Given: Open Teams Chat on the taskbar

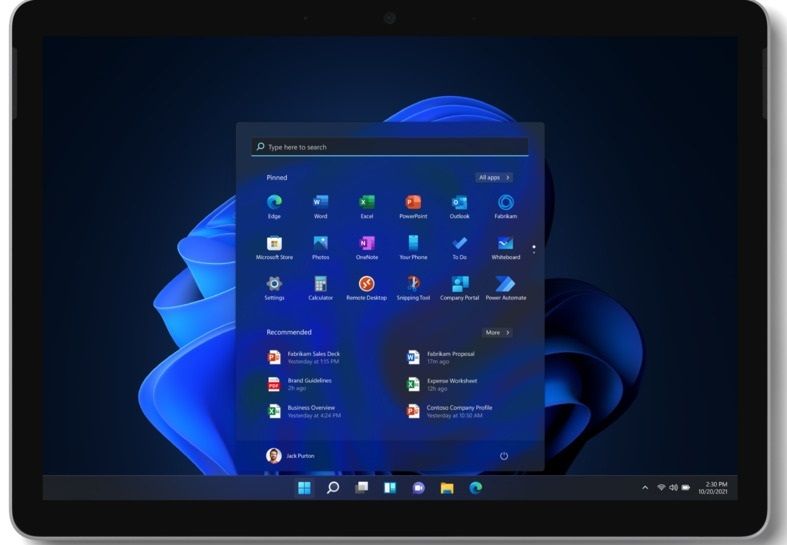Looking at the screenshot, I should point(419,487).
